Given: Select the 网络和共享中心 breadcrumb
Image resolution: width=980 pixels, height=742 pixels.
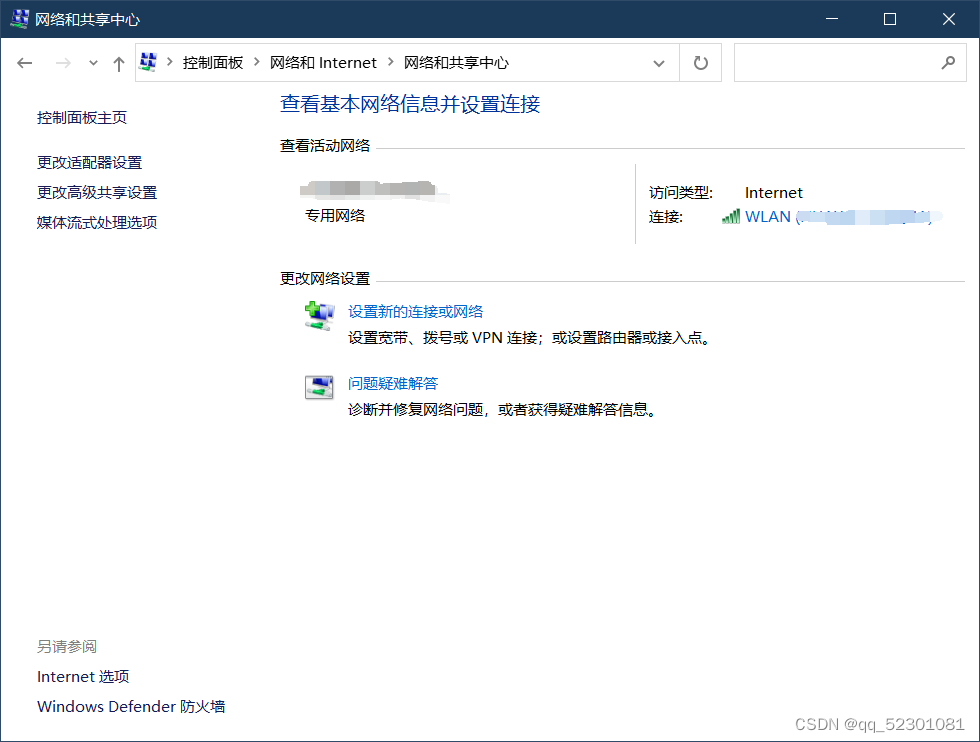Looking at the screenshot, I should pos(456,63).
